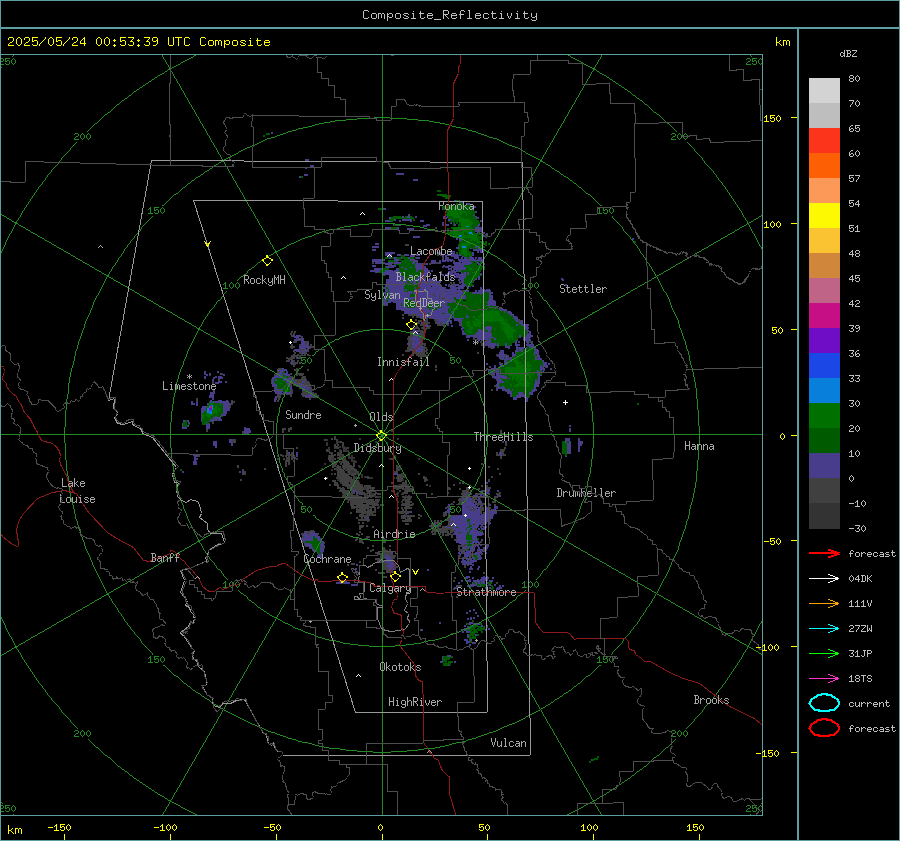Click the Calgary city label
The height and width of the screenshot is (841, 900).
click(x=390, y=588)
